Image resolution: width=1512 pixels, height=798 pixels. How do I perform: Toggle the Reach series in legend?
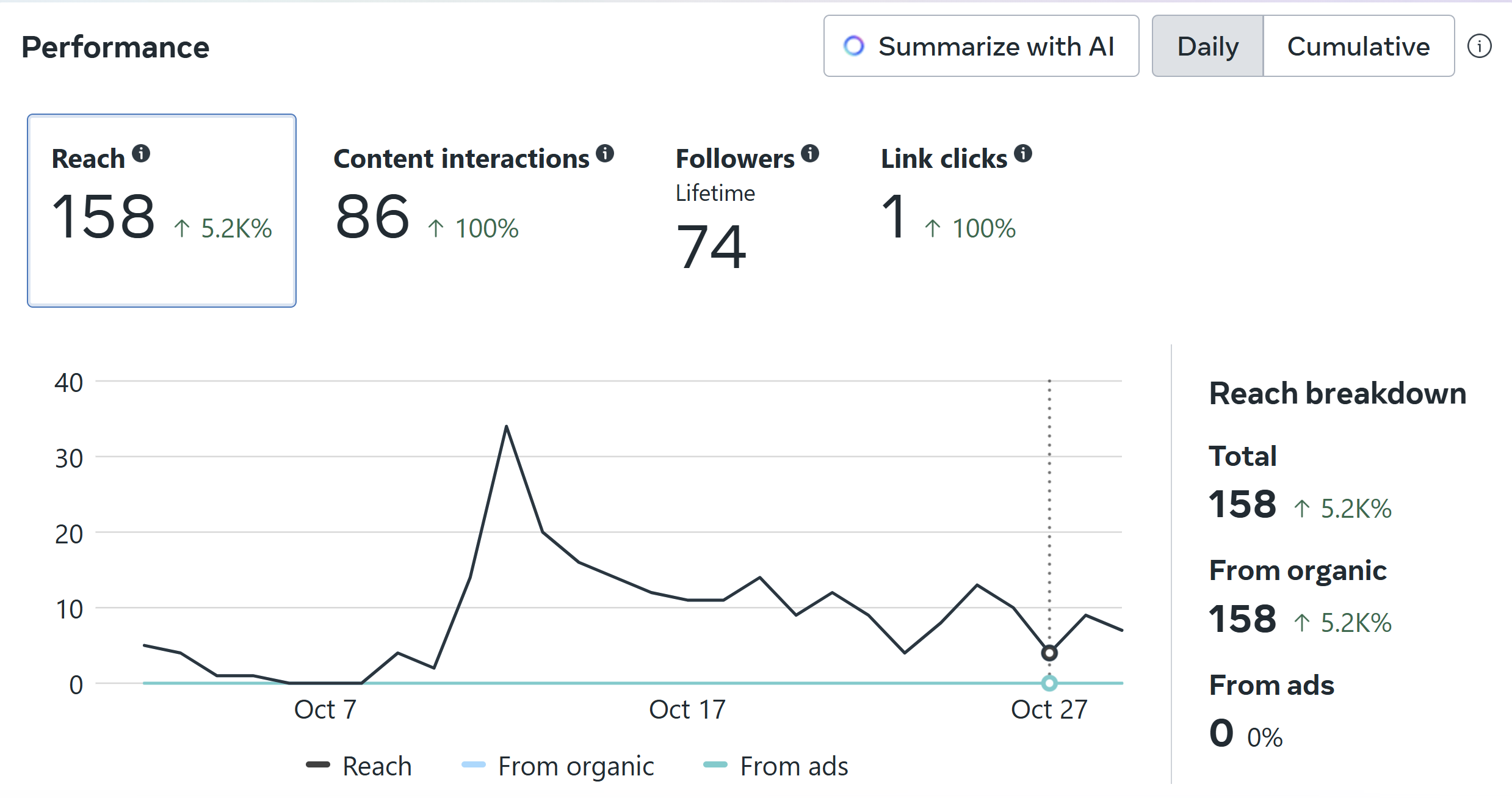tap(360, 766)
